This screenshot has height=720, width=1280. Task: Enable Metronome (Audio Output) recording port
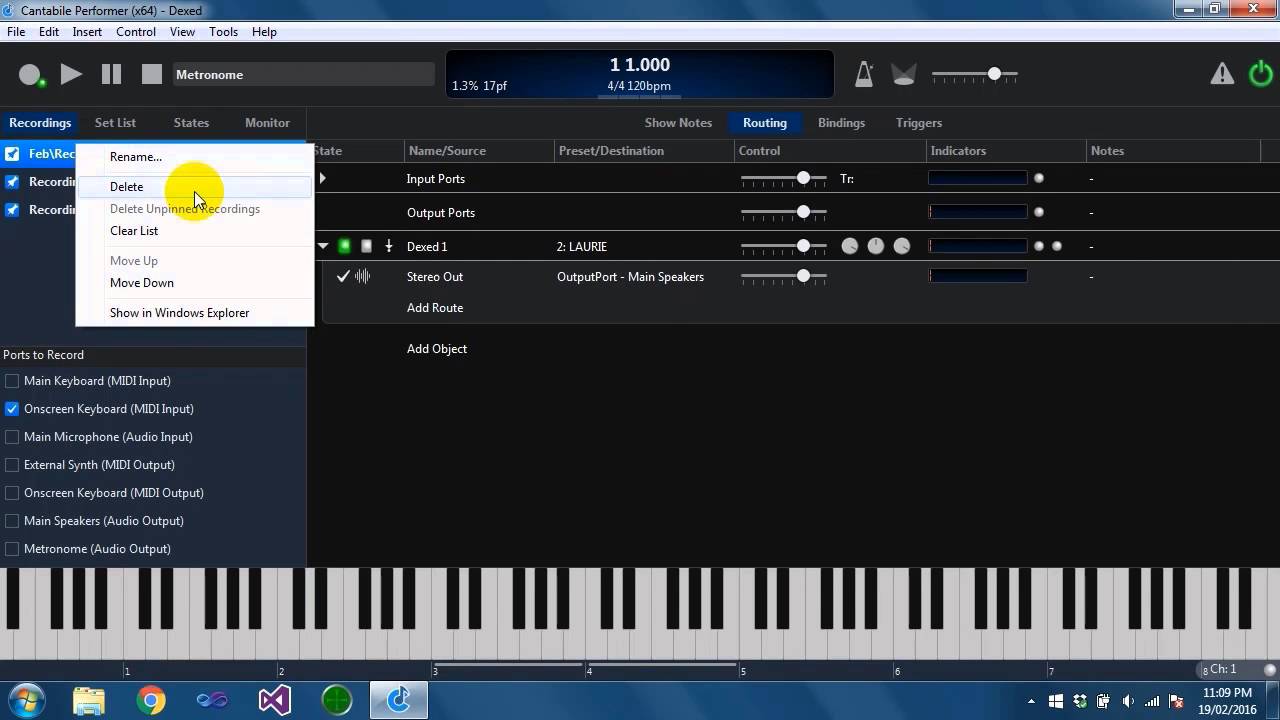pyautogui.click(x=12, y=549)
